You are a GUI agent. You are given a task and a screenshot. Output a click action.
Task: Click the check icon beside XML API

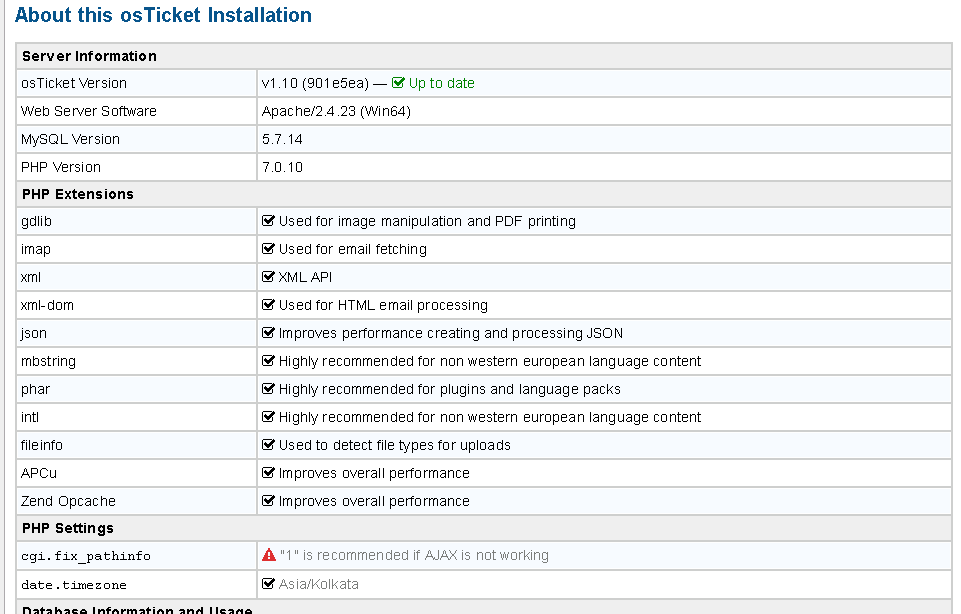point(268,277)
